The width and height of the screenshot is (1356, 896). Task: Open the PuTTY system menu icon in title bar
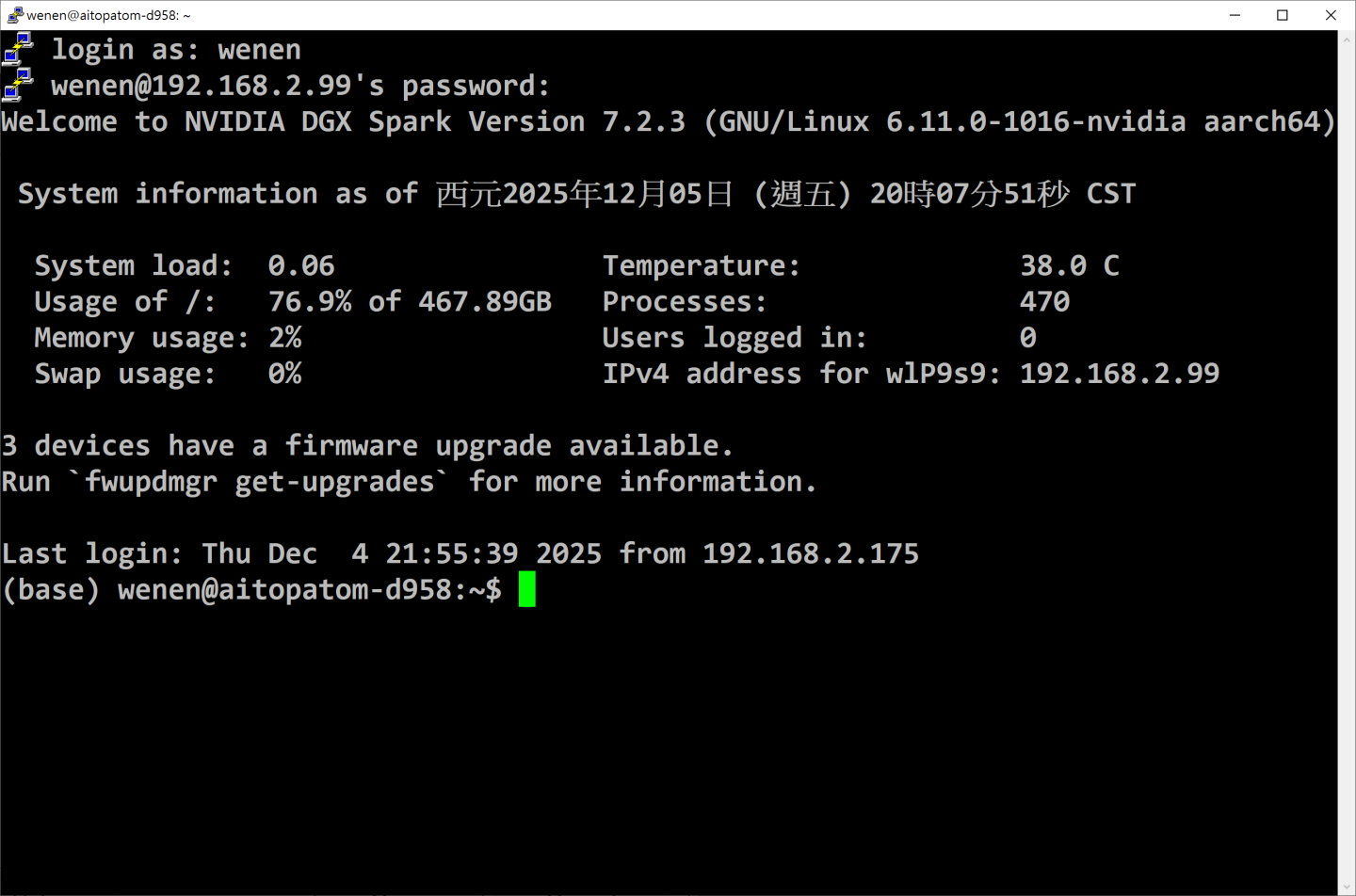click(14, 15)
